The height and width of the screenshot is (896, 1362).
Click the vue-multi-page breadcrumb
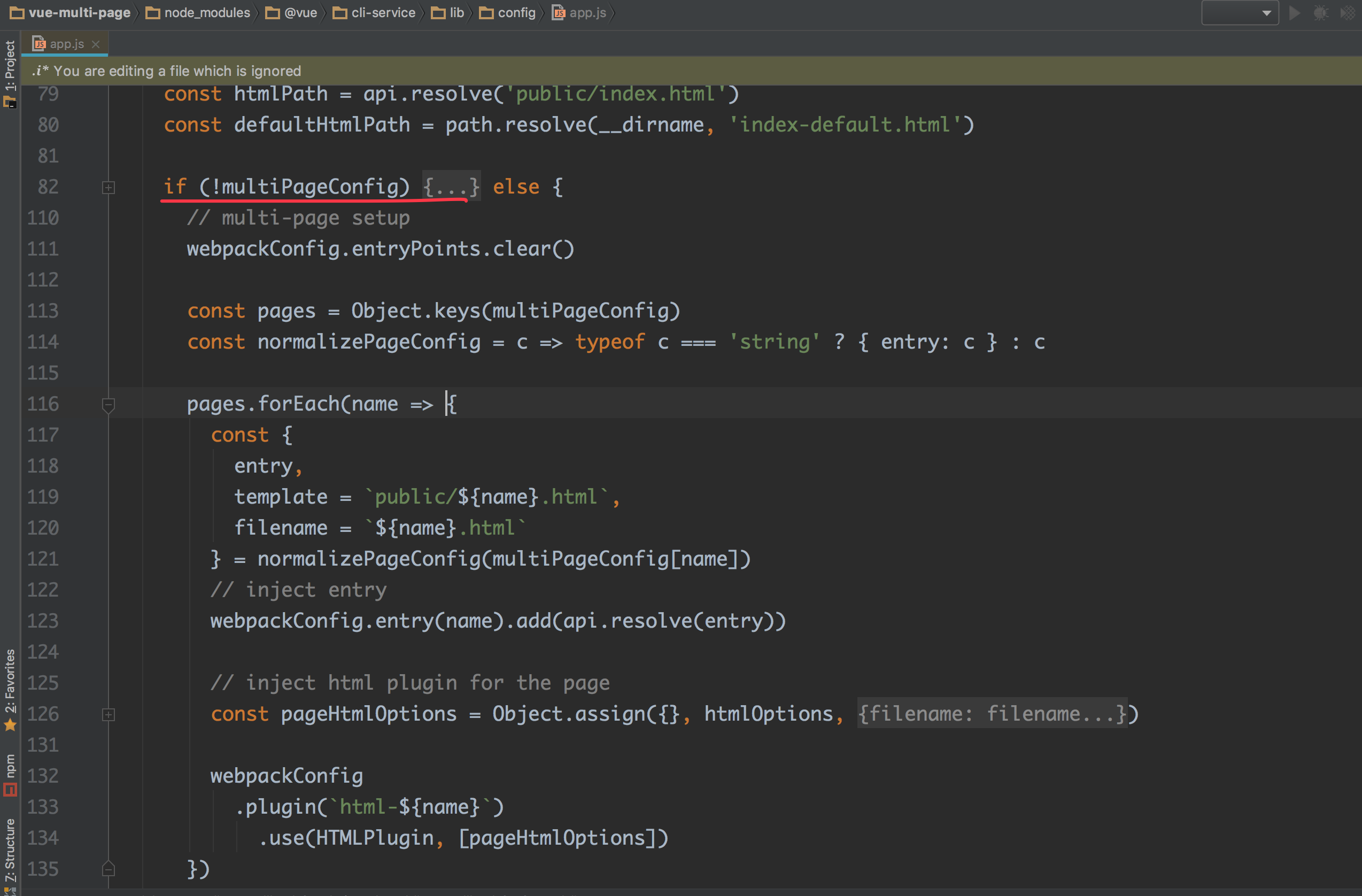[x=79, y=13]
